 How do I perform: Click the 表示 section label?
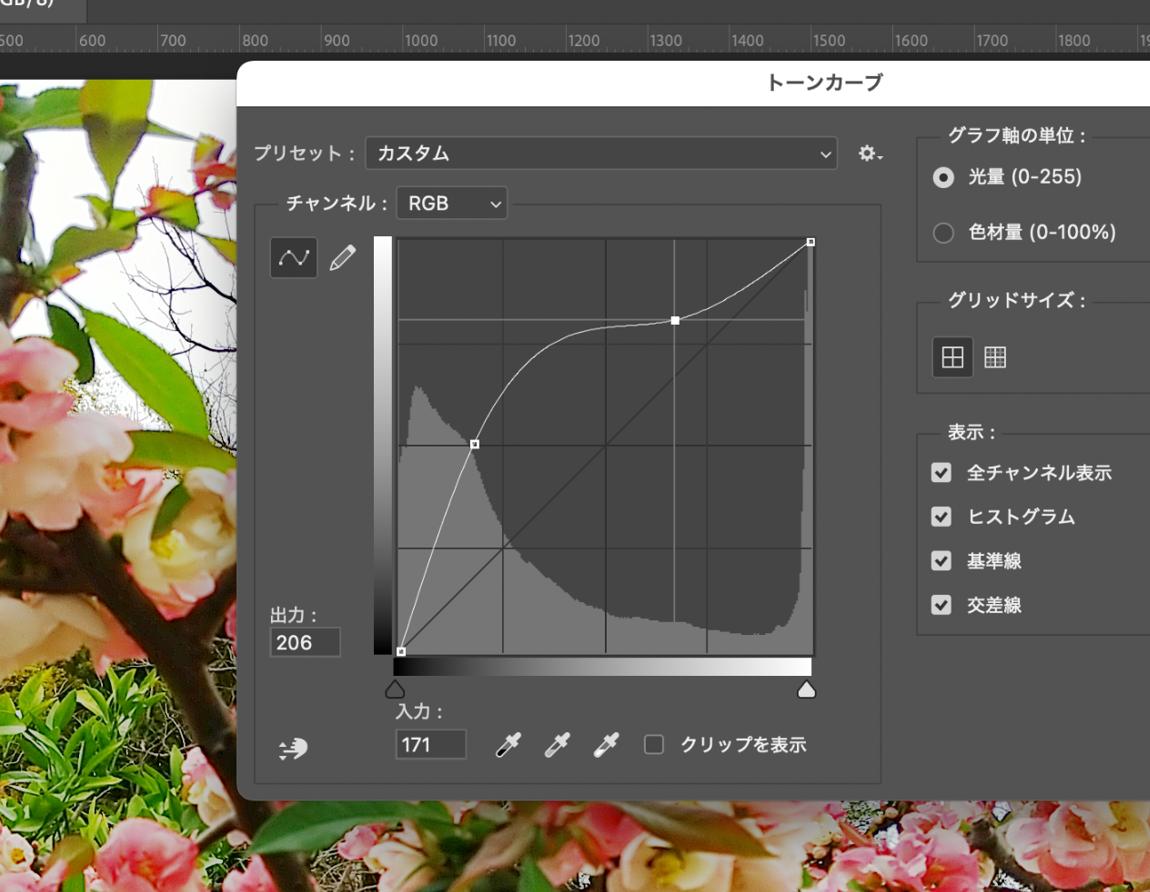click(972, 432)
